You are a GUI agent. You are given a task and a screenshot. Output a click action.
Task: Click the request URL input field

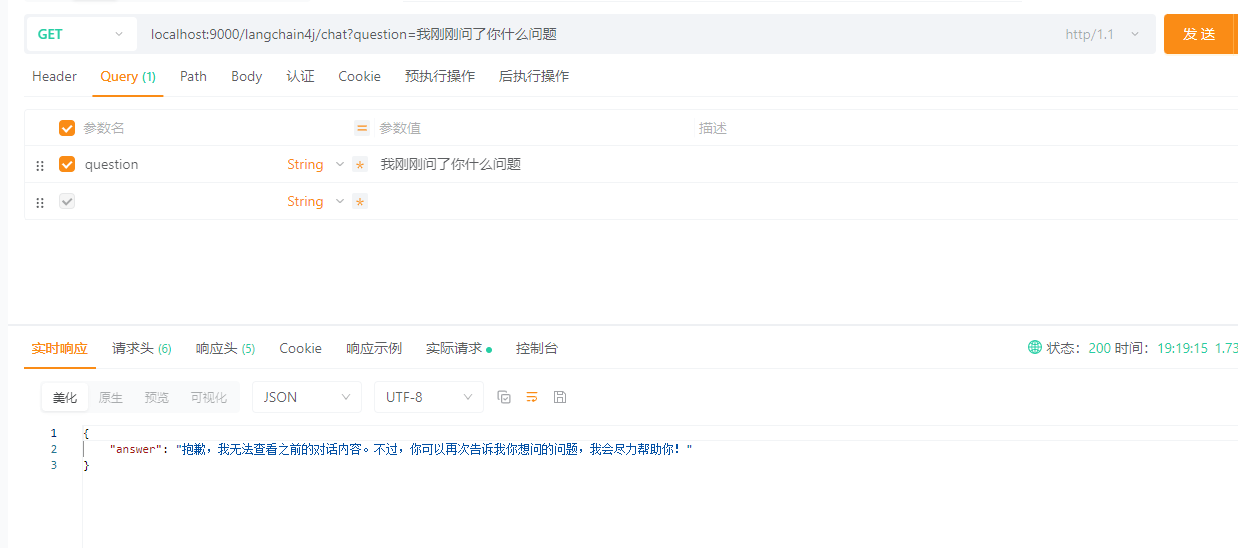[x=600, y=34]
